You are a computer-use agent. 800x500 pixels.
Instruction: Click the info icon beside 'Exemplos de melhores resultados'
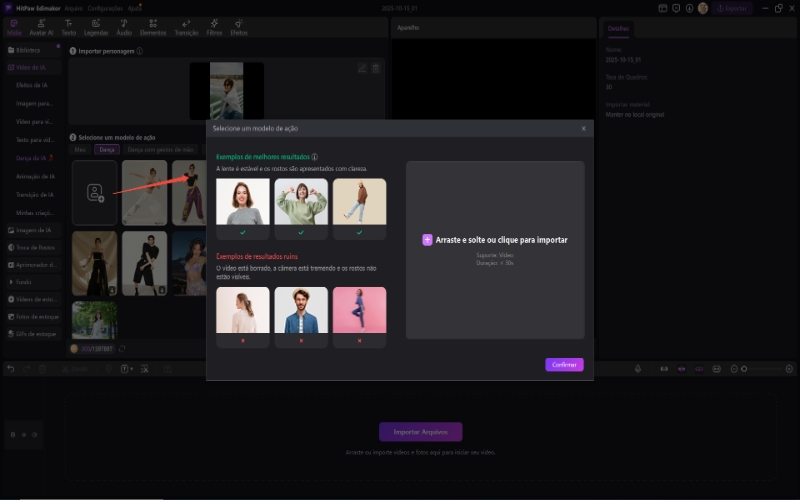[315, 157]
